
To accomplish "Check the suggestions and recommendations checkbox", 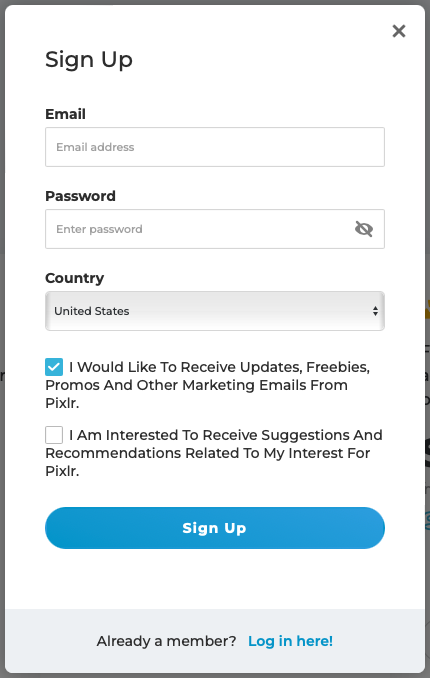I will point(54,435).
